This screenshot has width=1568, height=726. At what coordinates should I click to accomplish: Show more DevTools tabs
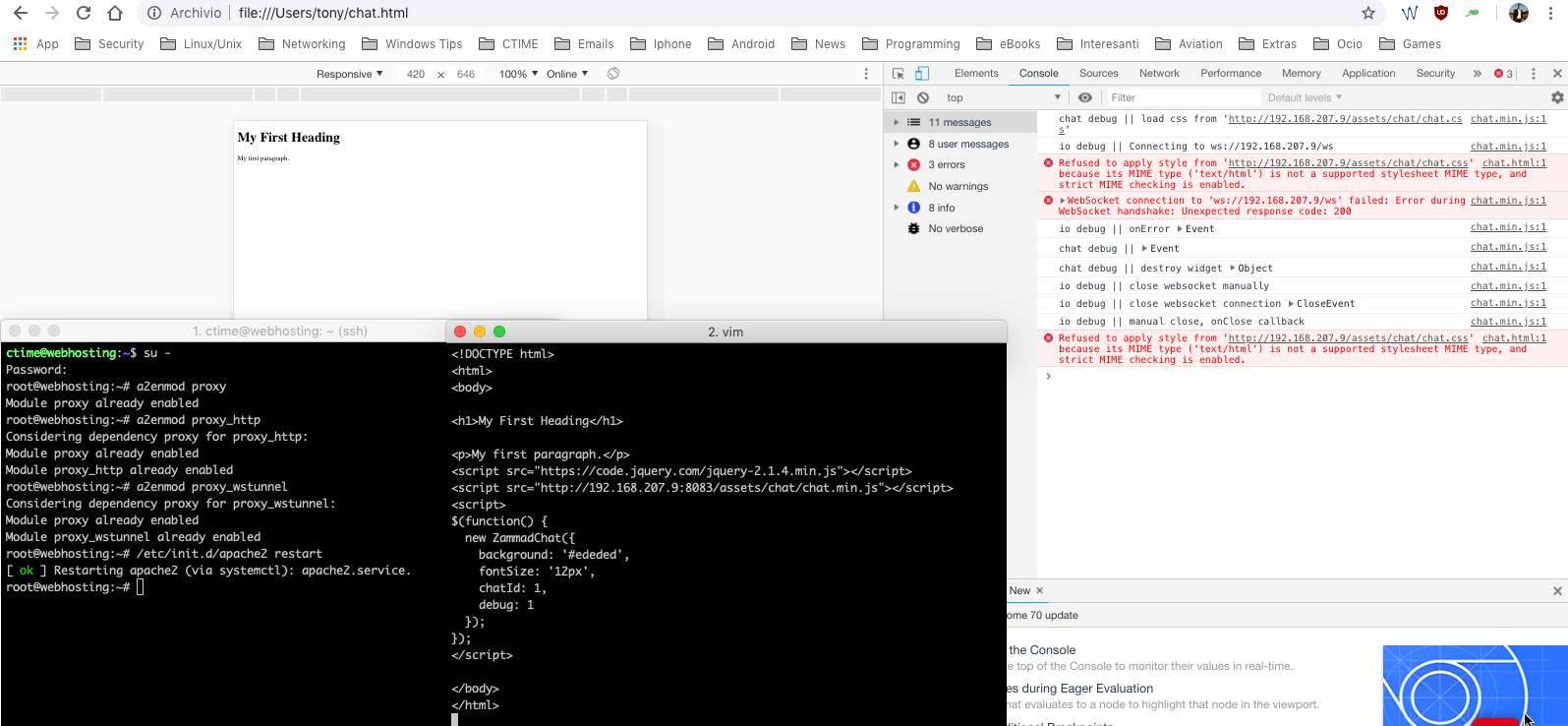pyautogui.click(x=1477, y=74)
